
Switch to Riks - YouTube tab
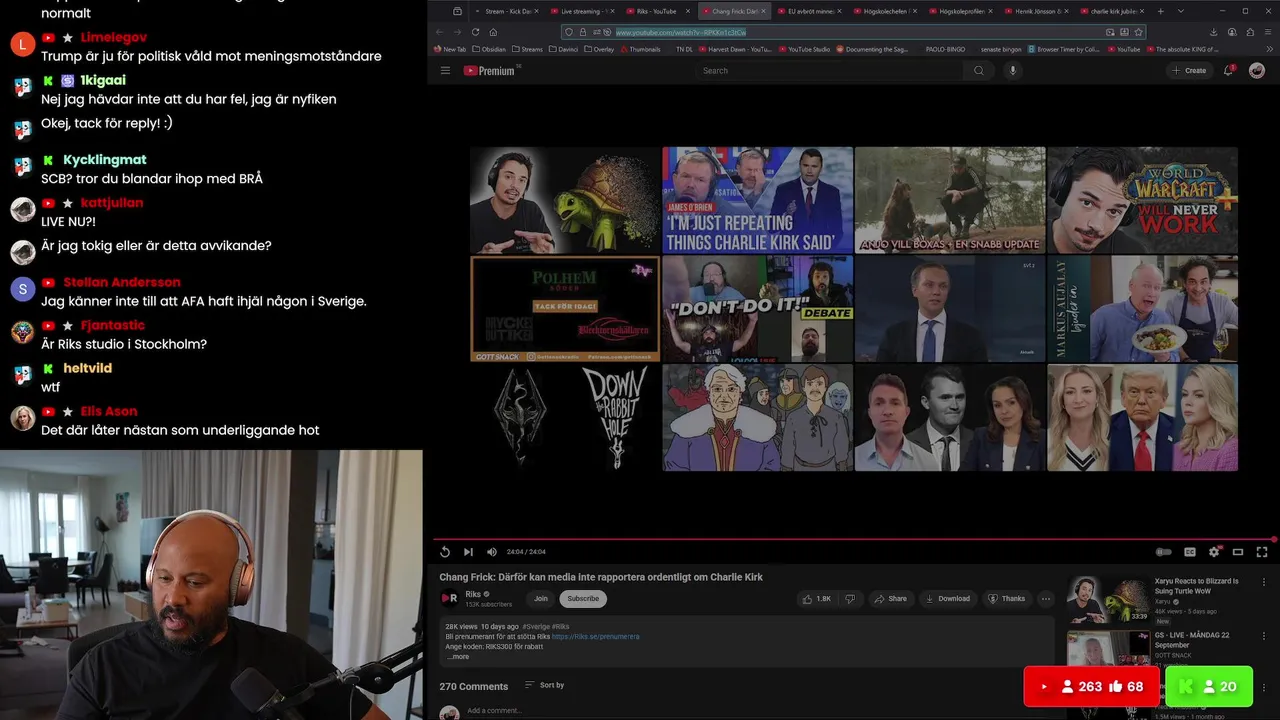[660, 11]
